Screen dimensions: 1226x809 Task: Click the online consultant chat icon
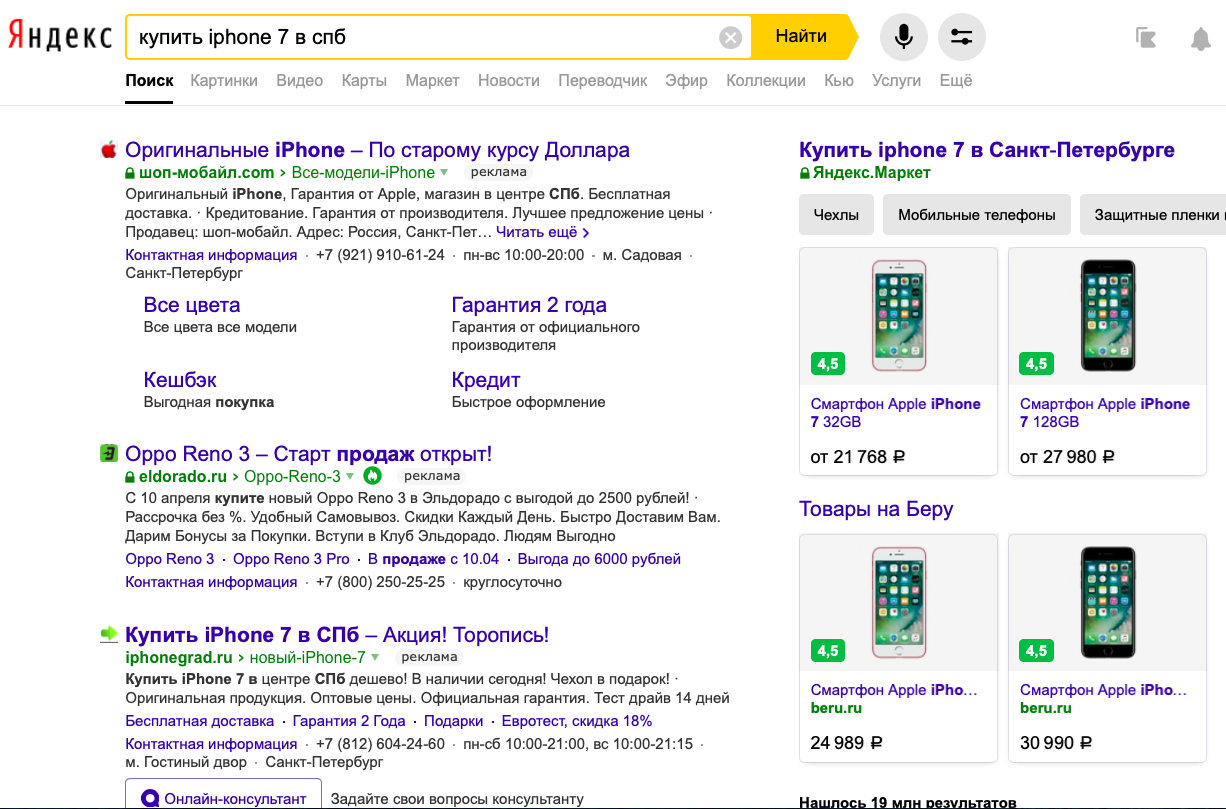coord(150,799)
